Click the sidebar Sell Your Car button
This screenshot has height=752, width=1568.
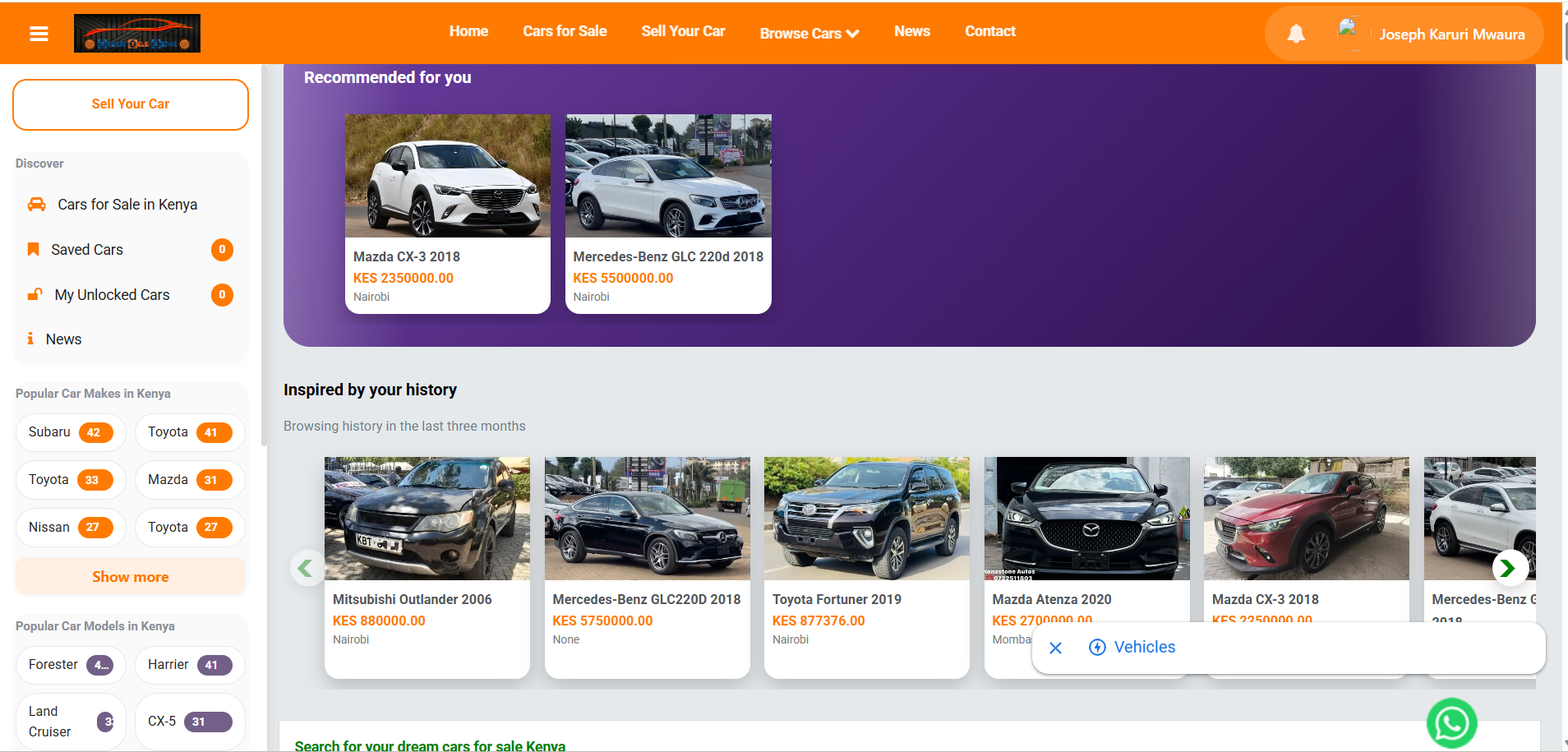pyautogui.click(x=131, y=104)
